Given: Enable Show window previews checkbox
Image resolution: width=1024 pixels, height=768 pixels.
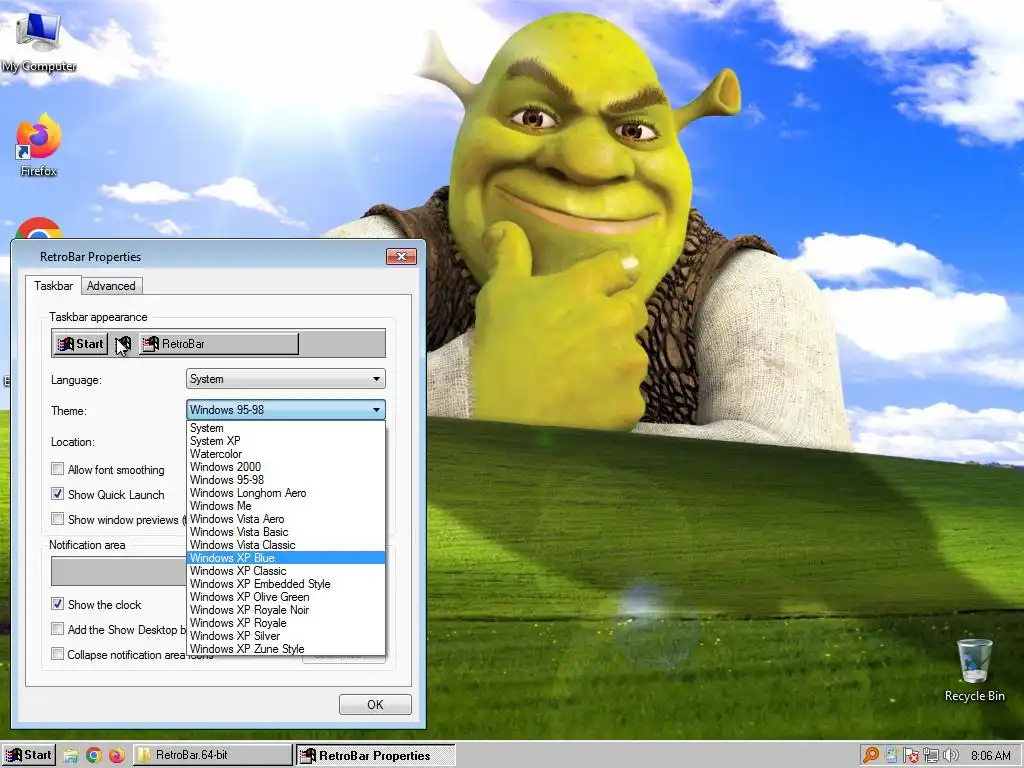Looking at the screenshot, I should click(x=57, y=519).
